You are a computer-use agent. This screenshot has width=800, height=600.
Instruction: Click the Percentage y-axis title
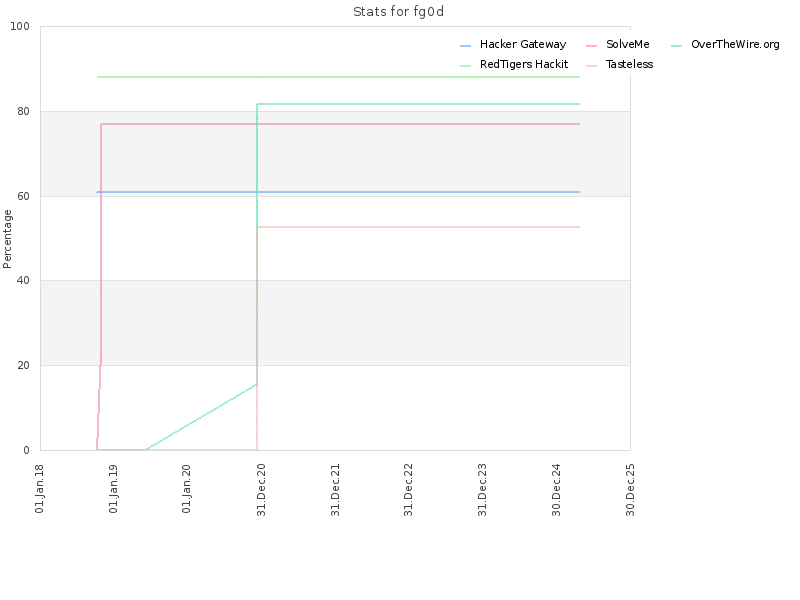tap(7, 239)
